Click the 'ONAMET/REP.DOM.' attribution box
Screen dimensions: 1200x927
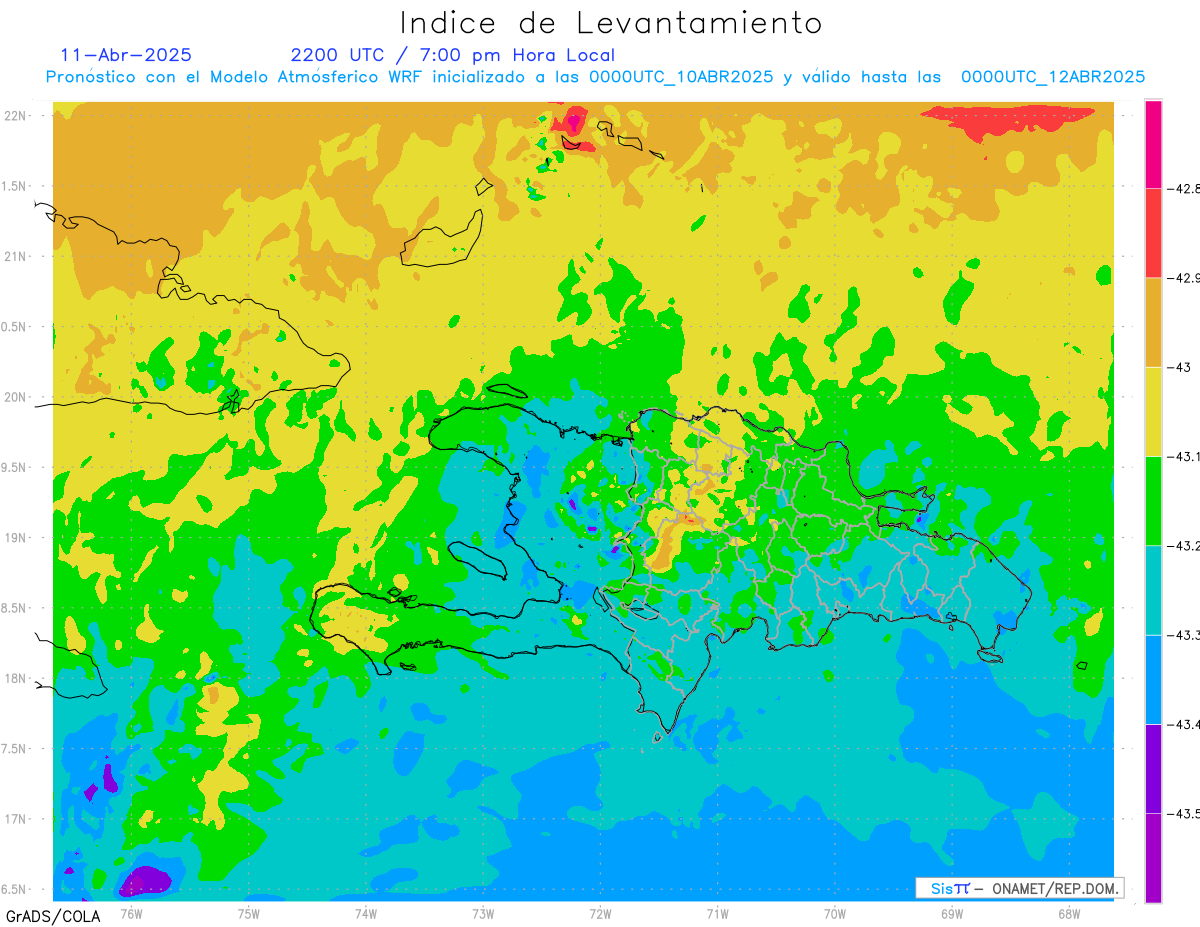point(1019,888)
